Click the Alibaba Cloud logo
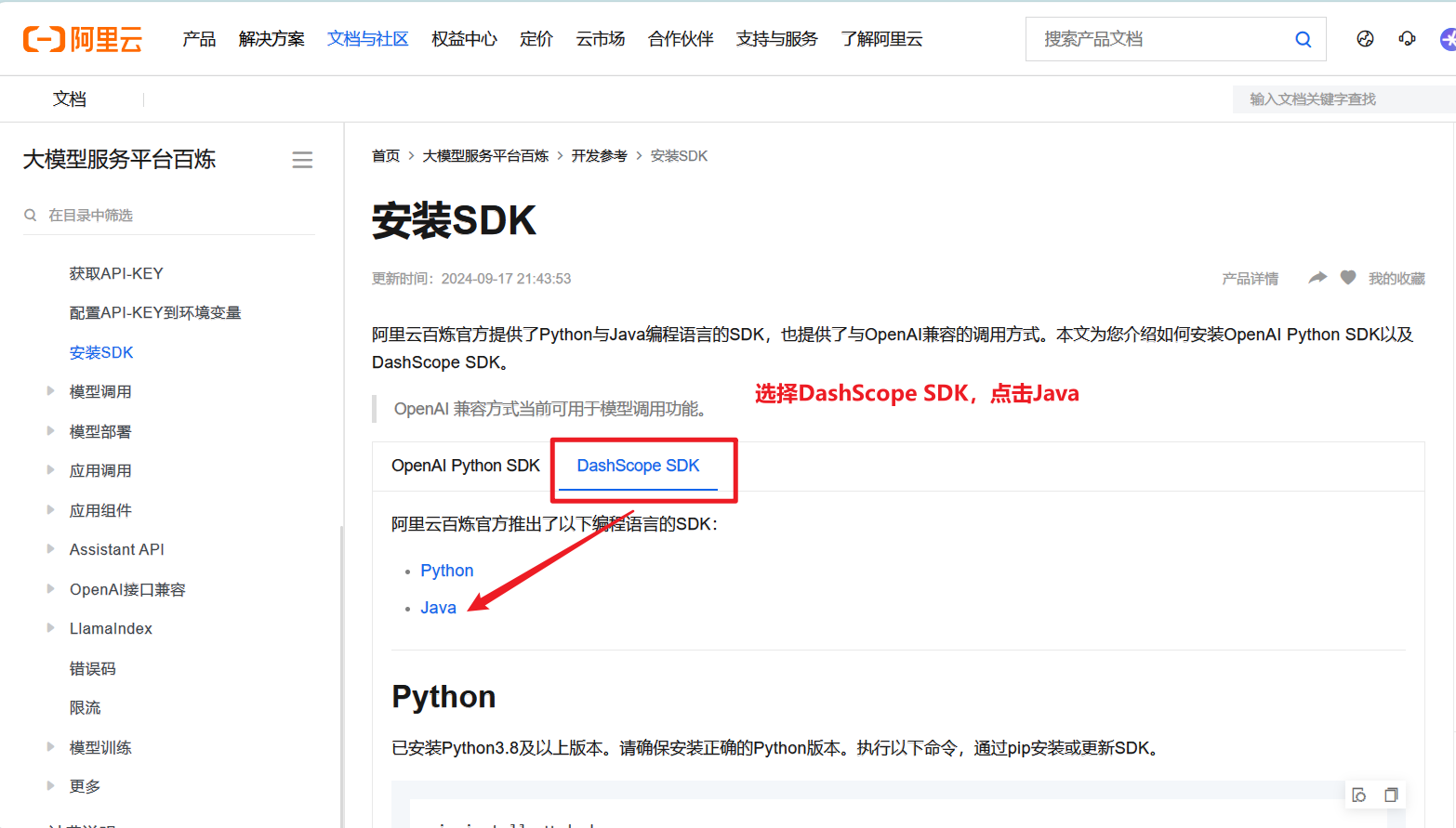Screen dimensions: 1456x828 (83, 39)
